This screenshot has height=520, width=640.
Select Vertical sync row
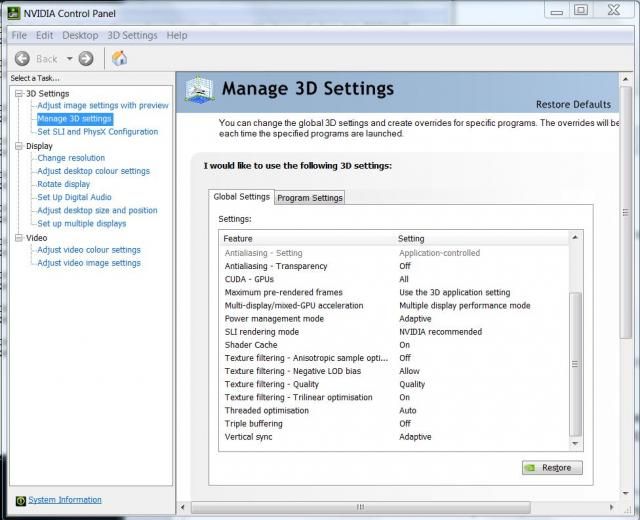(395, 436)
